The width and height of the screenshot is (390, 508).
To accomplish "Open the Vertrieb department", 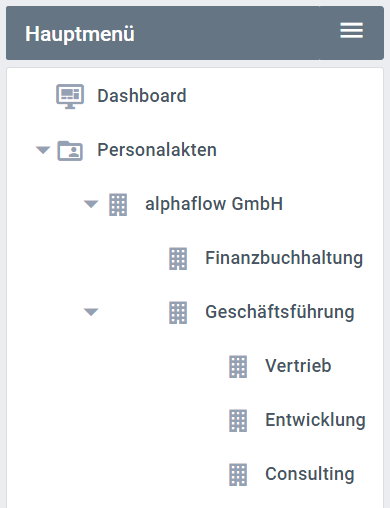I will pyautogui.click(x=298, y=366).
